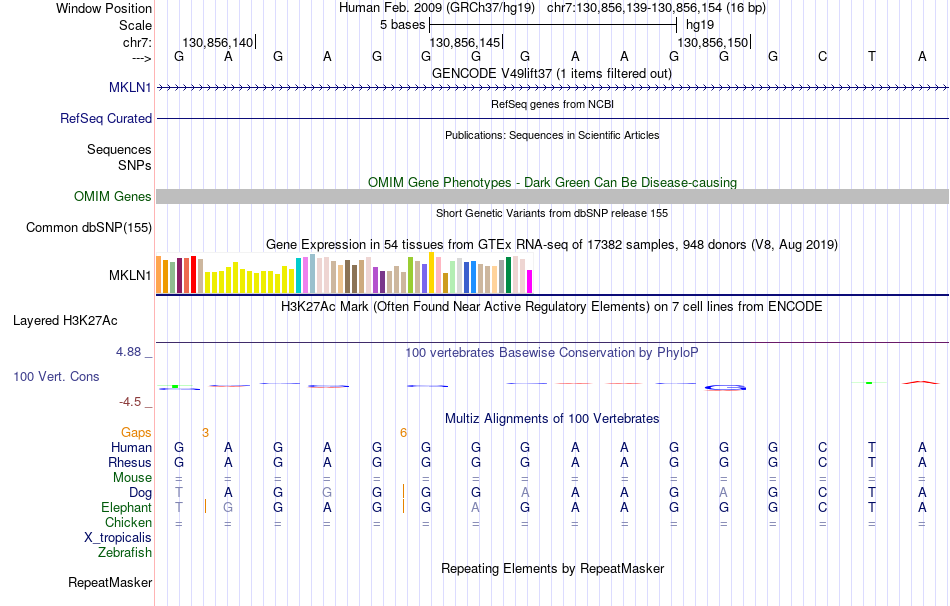This screenshot has width=950, height=606.
Task: Click the hg19 label beside the scale bar
Action: 700,25
